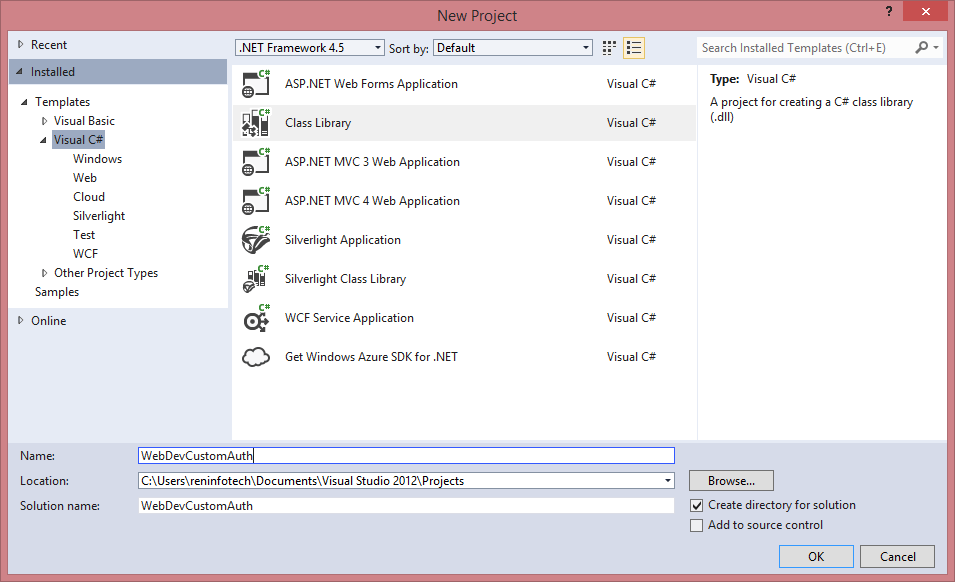Select Silverlight Application template name

(x=343, y=240)
